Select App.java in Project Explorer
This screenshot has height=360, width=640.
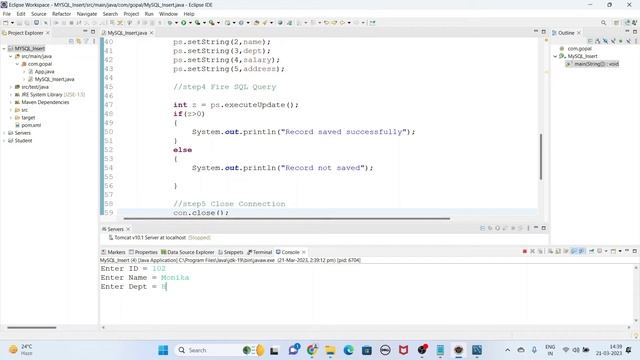[41, 72]
